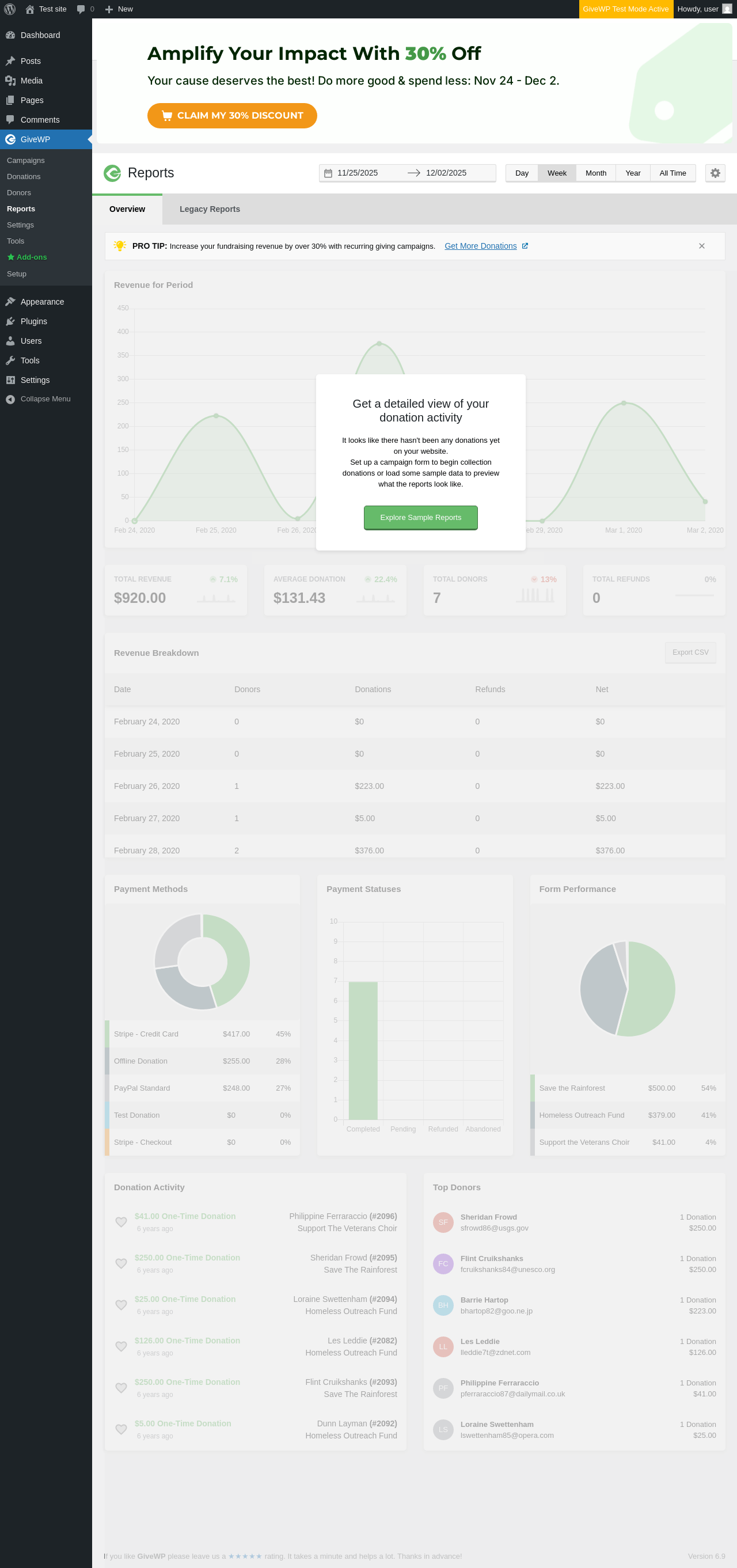Click the WordPress logo in admin bar
The image size is (737, 1568).
pos(10,9)
